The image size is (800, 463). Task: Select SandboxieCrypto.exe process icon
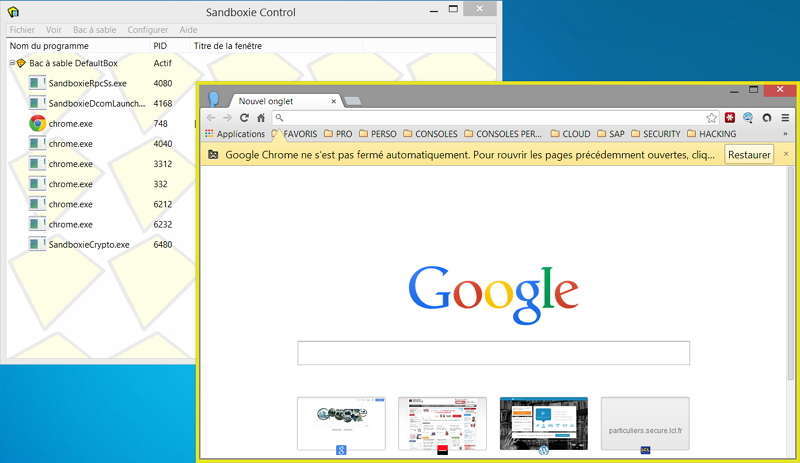pyautogui.click(x=37, y=245)
